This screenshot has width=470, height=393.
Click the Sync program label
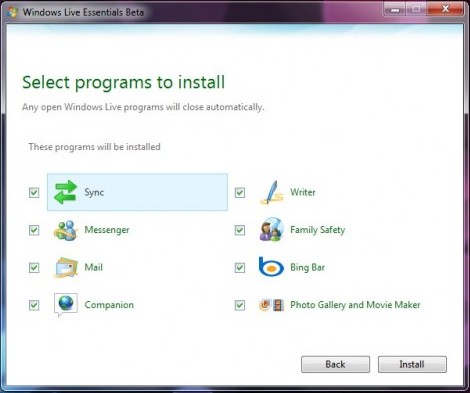click(94, 192)
